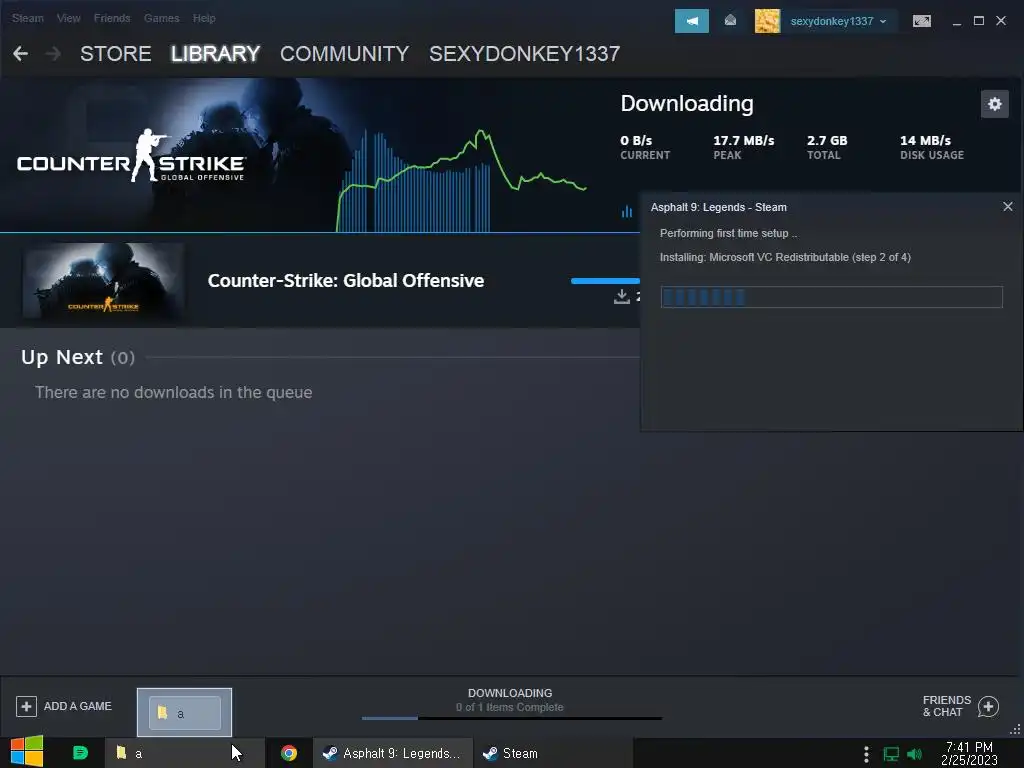Open download settings gear
The height and width of the screenshot is (768, 1024).
pyautogui.click(x=995, y=104)
